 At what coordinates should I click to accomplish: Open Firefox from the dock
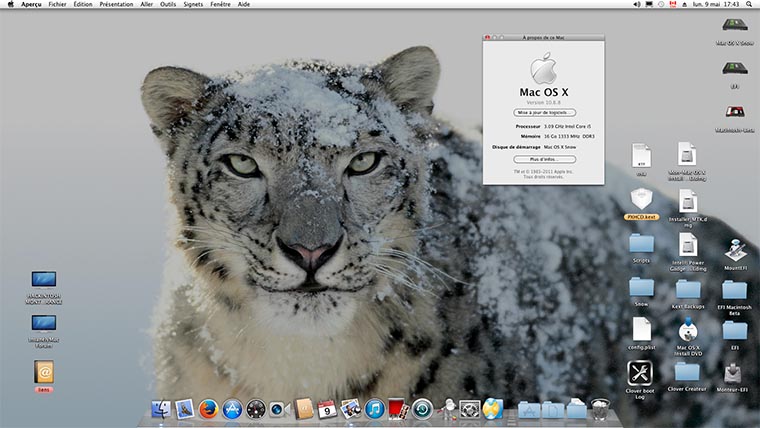pyautogui.click(x=208, y=409)
